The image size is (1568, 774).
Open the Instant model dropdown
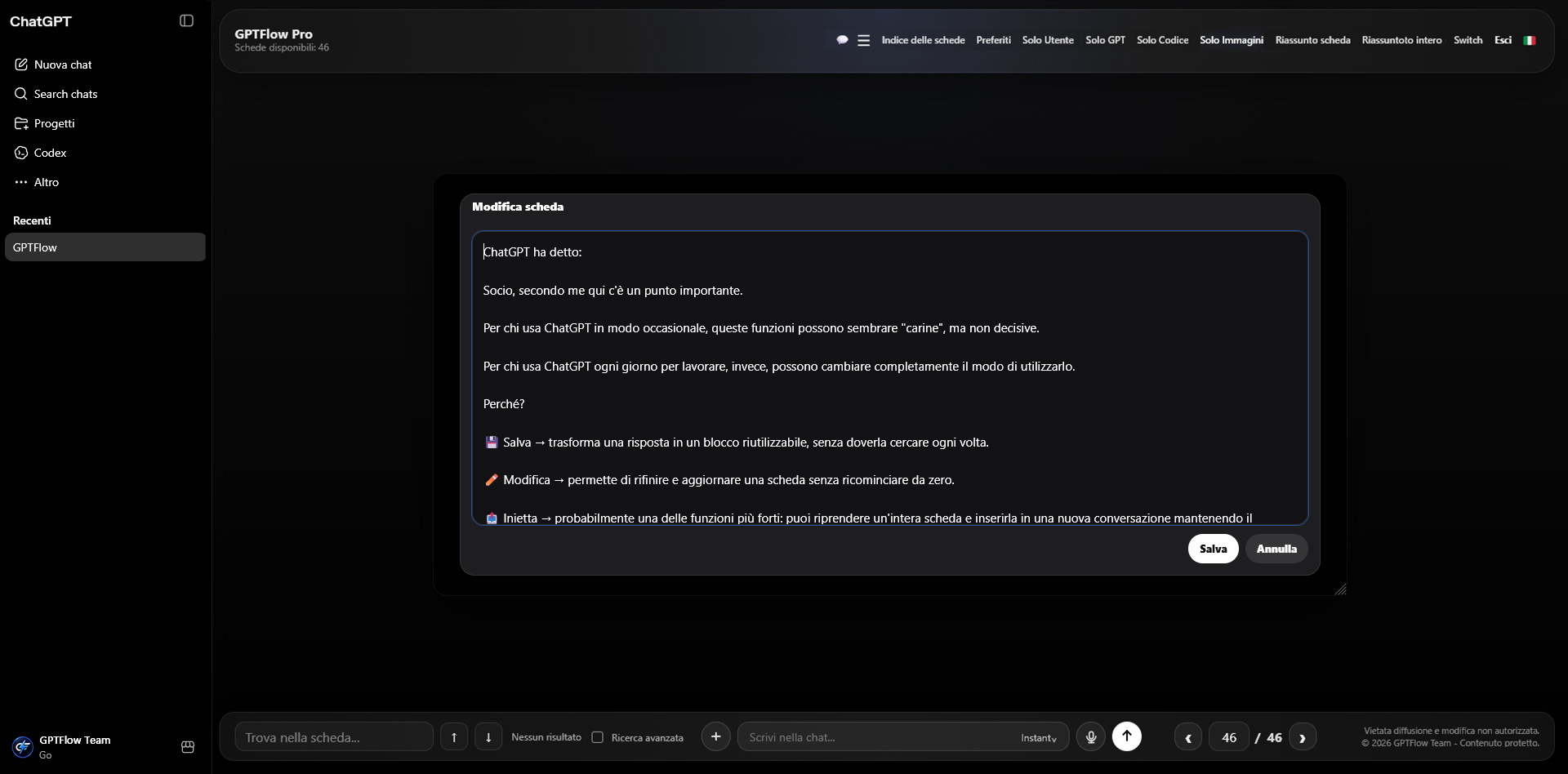pyautogui.click(x=1039, y=737)
